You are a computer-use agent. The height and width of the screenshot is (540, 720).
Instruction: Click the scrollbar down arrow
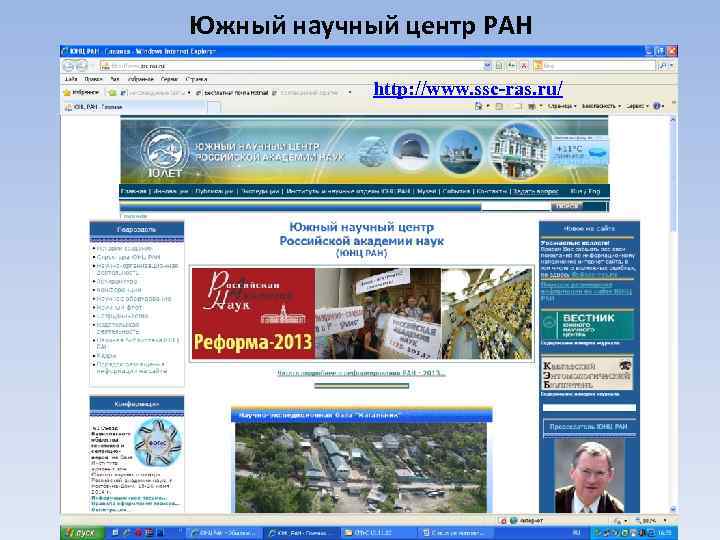673,509
